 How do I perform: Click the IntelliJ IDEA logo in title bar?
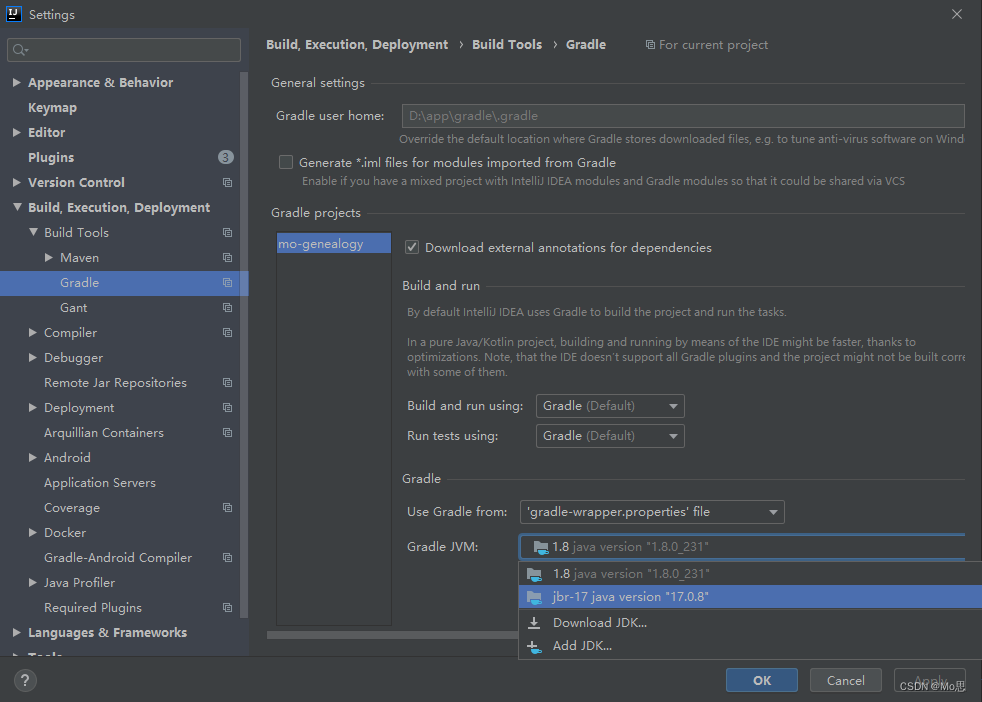[12, 13]
